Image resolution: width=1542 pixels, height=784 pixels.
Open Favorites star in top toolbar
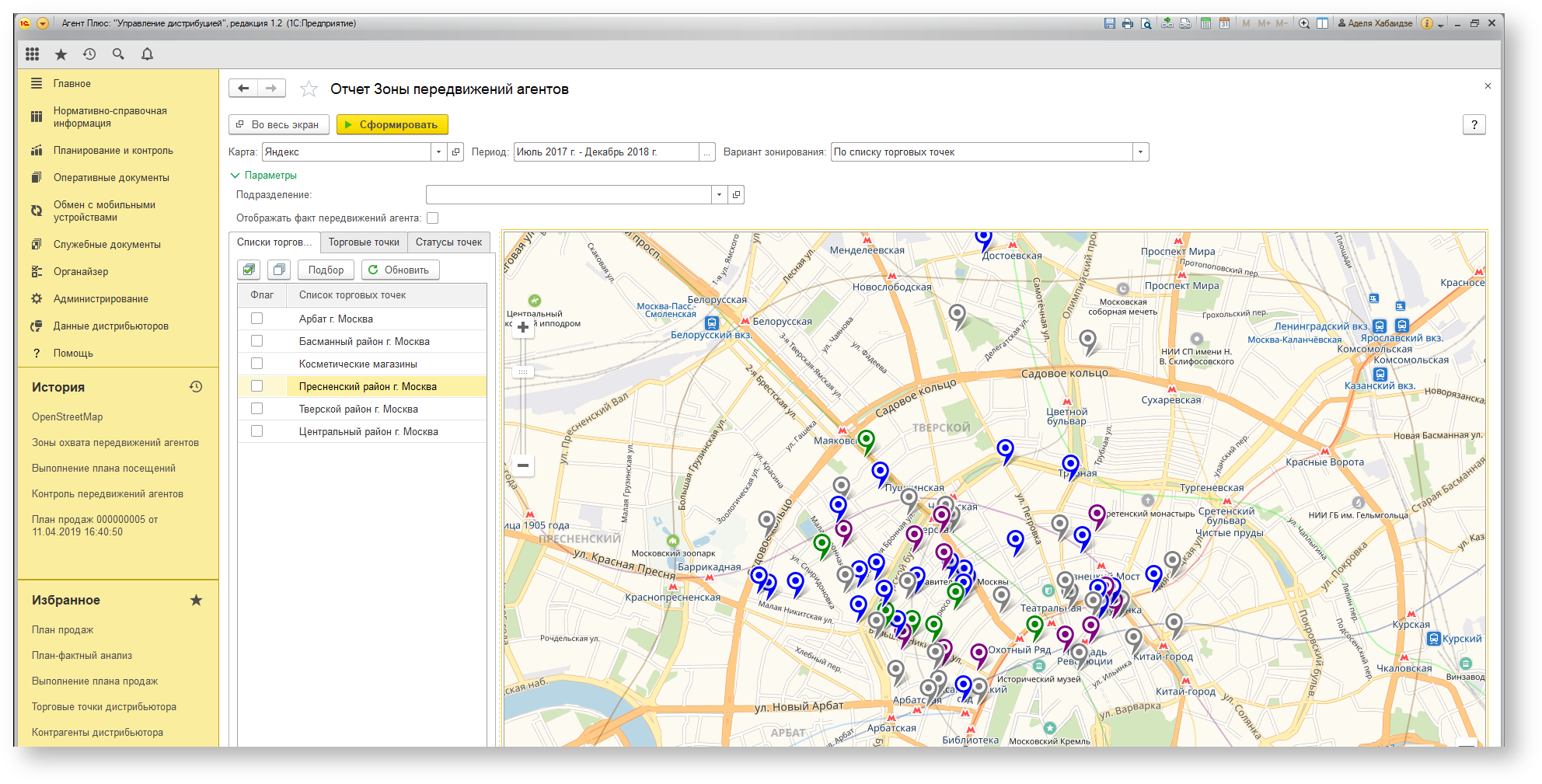(61, 54)
